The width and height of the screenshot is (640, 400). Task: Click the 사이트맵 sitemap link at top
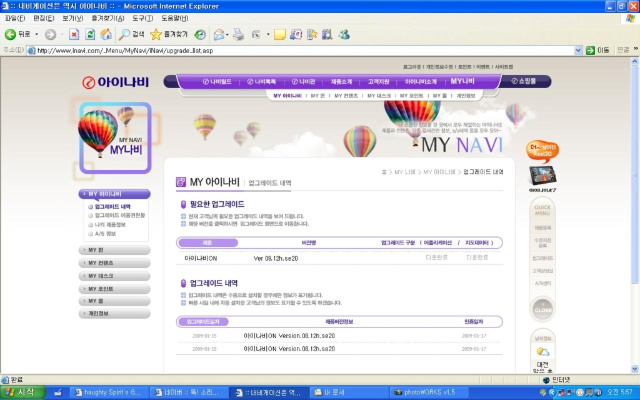point(504,67)
